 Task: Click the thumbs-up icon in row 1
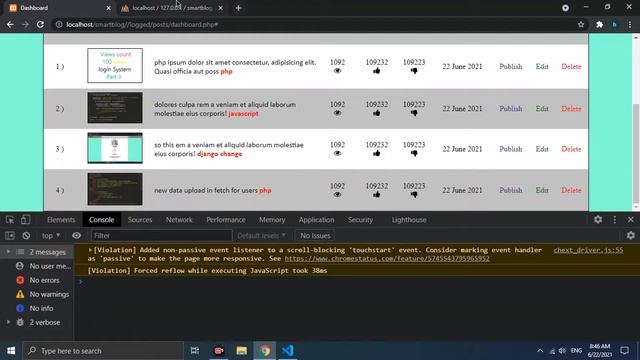coord(376,71)
